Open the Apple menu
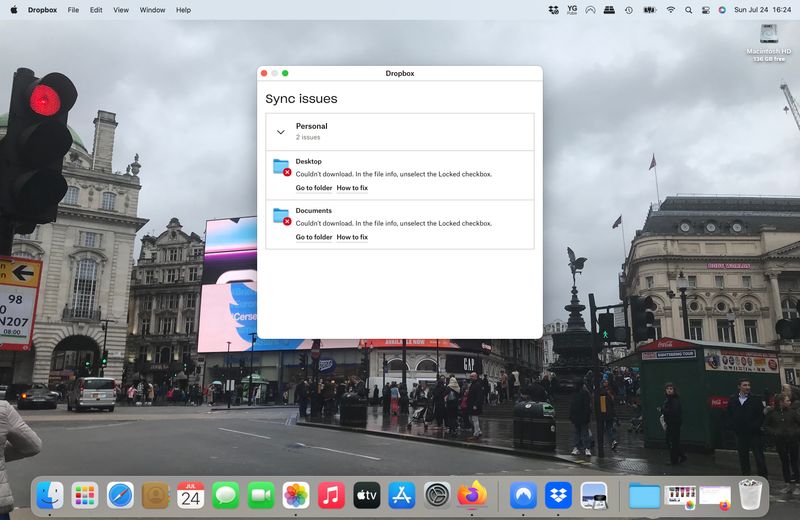 (x=13, y=10)
